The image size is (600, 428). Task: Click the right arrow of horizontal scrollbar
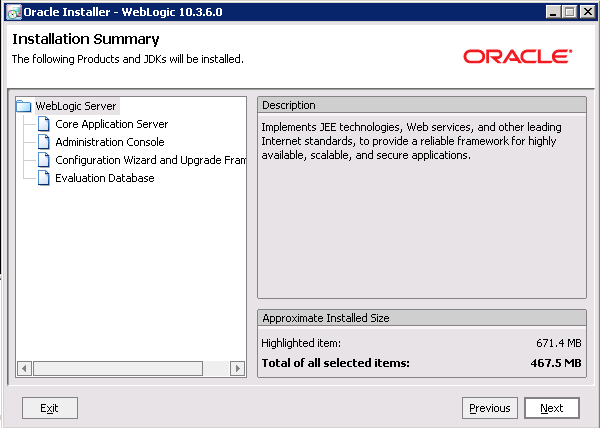pyautogui.click(x=238, y=369)
